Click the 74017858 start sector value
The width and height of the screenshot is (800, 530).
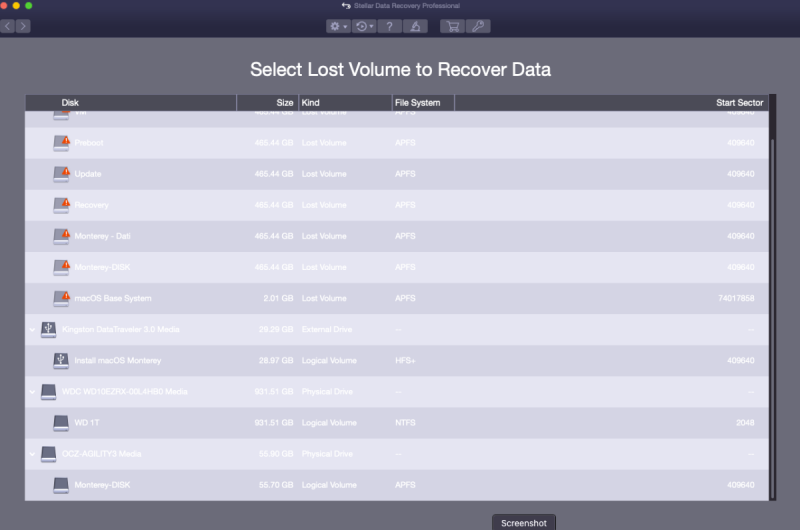pos(736,298)
